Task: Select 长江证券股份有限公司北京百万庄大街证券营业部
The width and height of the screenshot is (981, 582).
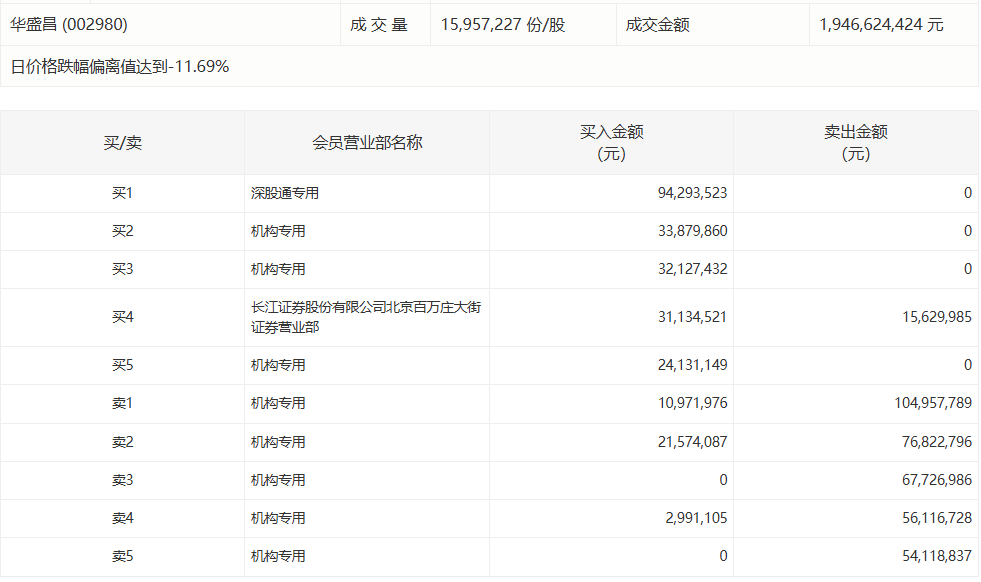Action: tap(366, 317)
